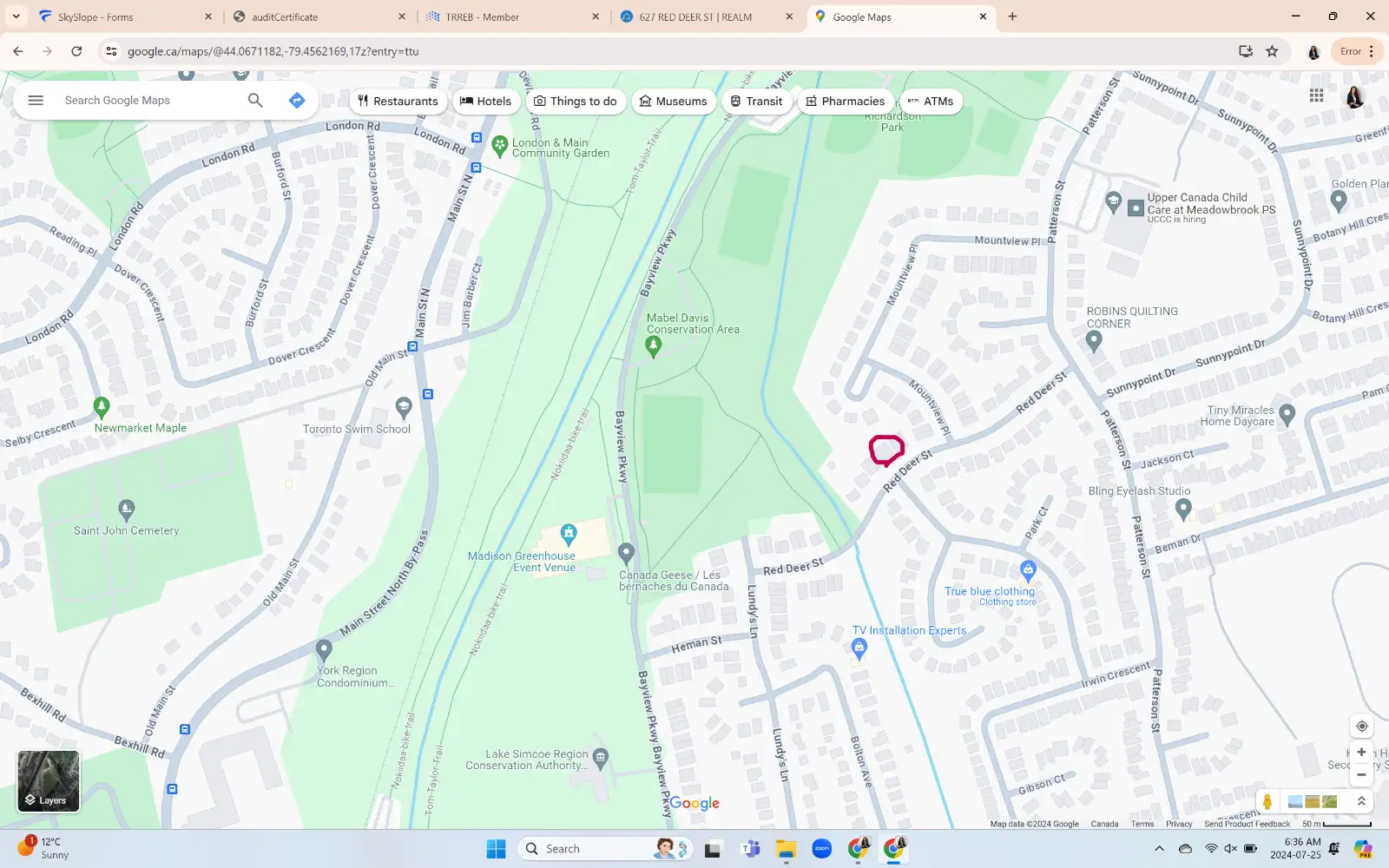1389x868 pixels.
Task: Center map on your location
Action: 1361,727
